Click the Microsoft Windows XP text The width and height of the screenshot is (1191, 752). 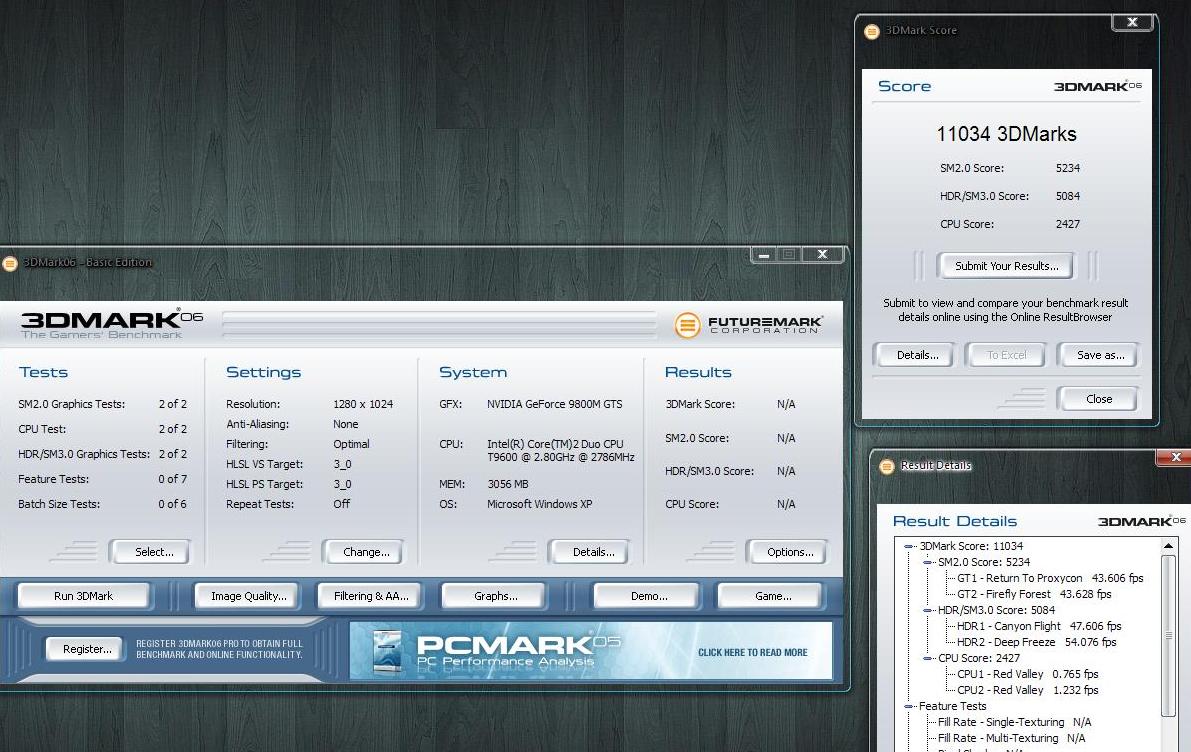pyautogui.click(x=539, y=504)
